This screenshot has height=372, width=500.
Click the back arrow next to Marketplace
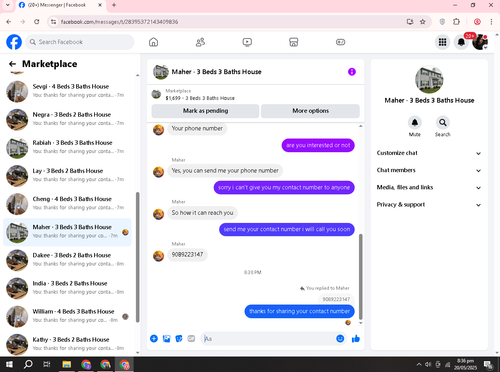[12, 64]
